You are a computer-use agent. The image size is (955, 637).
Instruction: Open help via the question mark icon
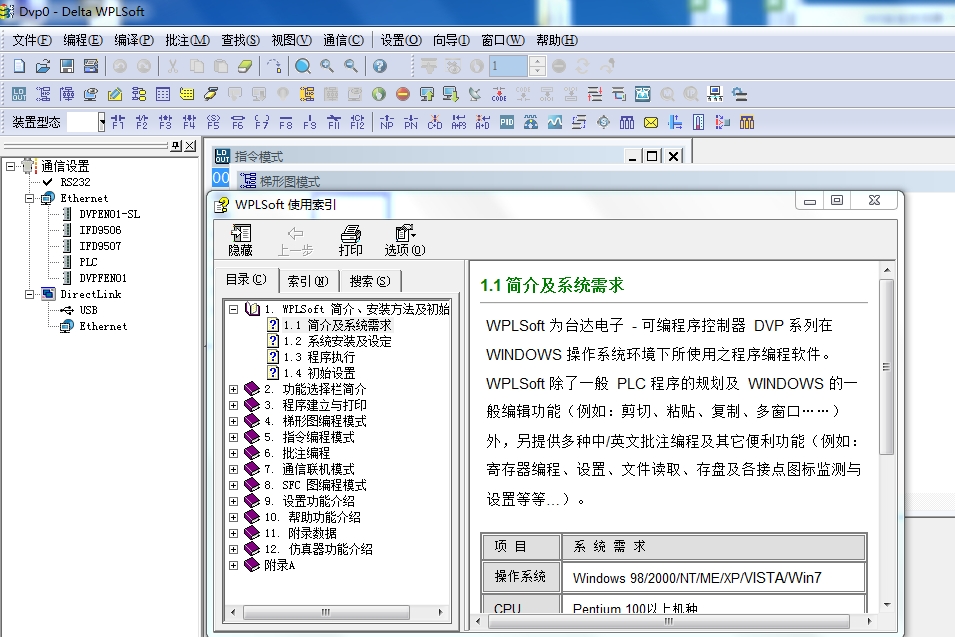[379, 66]
